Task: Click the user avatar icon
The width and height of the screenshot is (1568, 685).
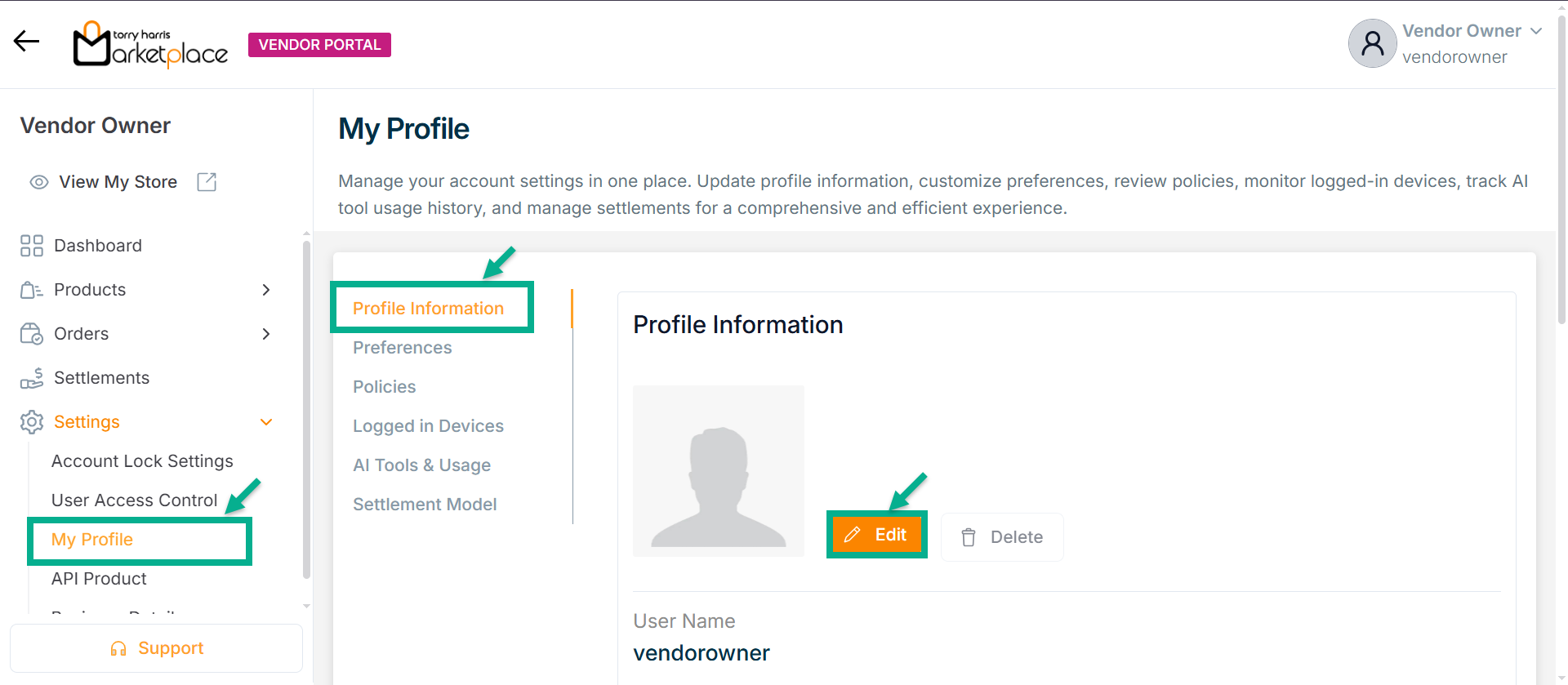Action: point(1372,43)
